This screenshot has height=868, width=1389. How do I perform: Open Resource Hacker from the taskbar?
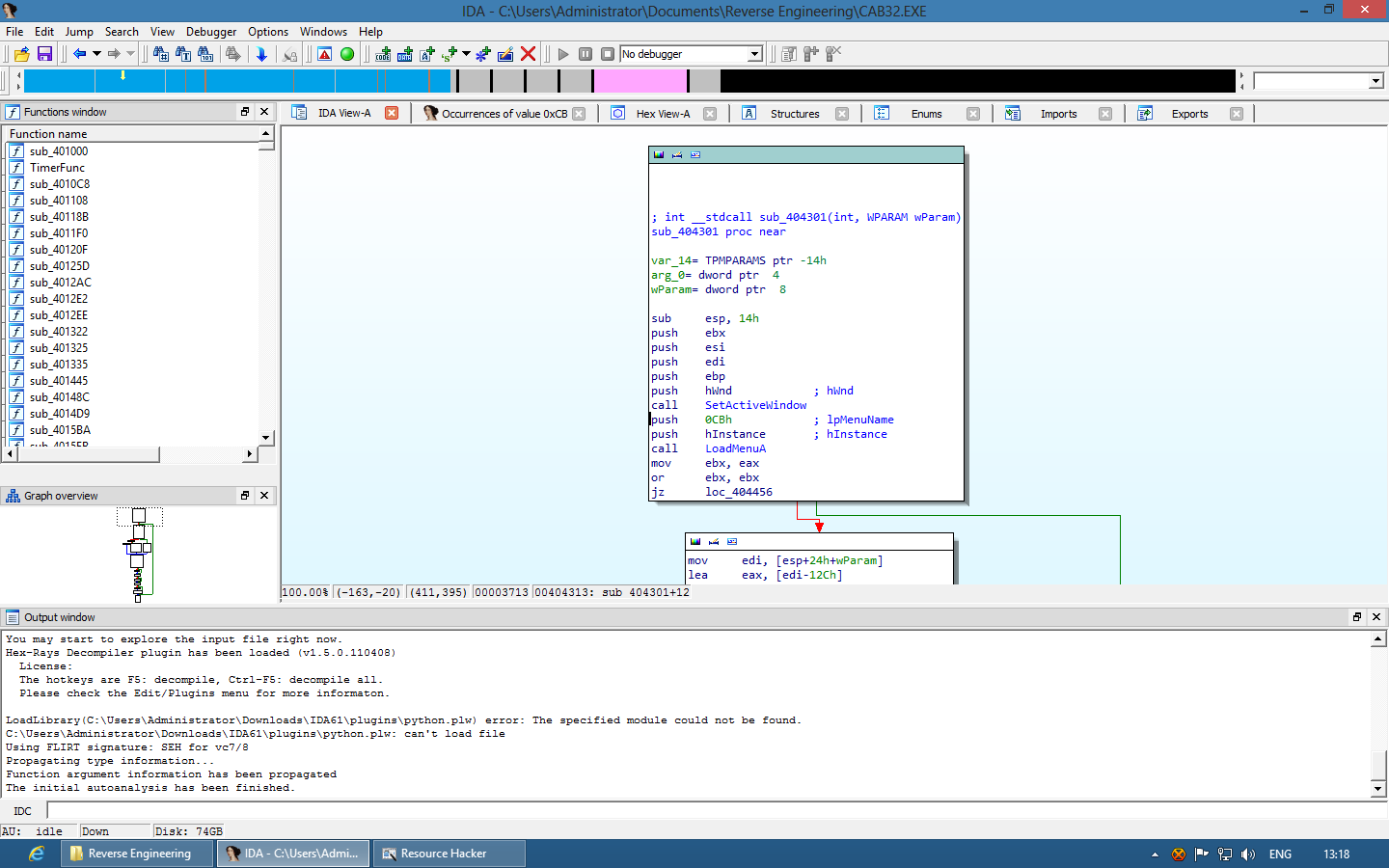(x=449, y=854)
